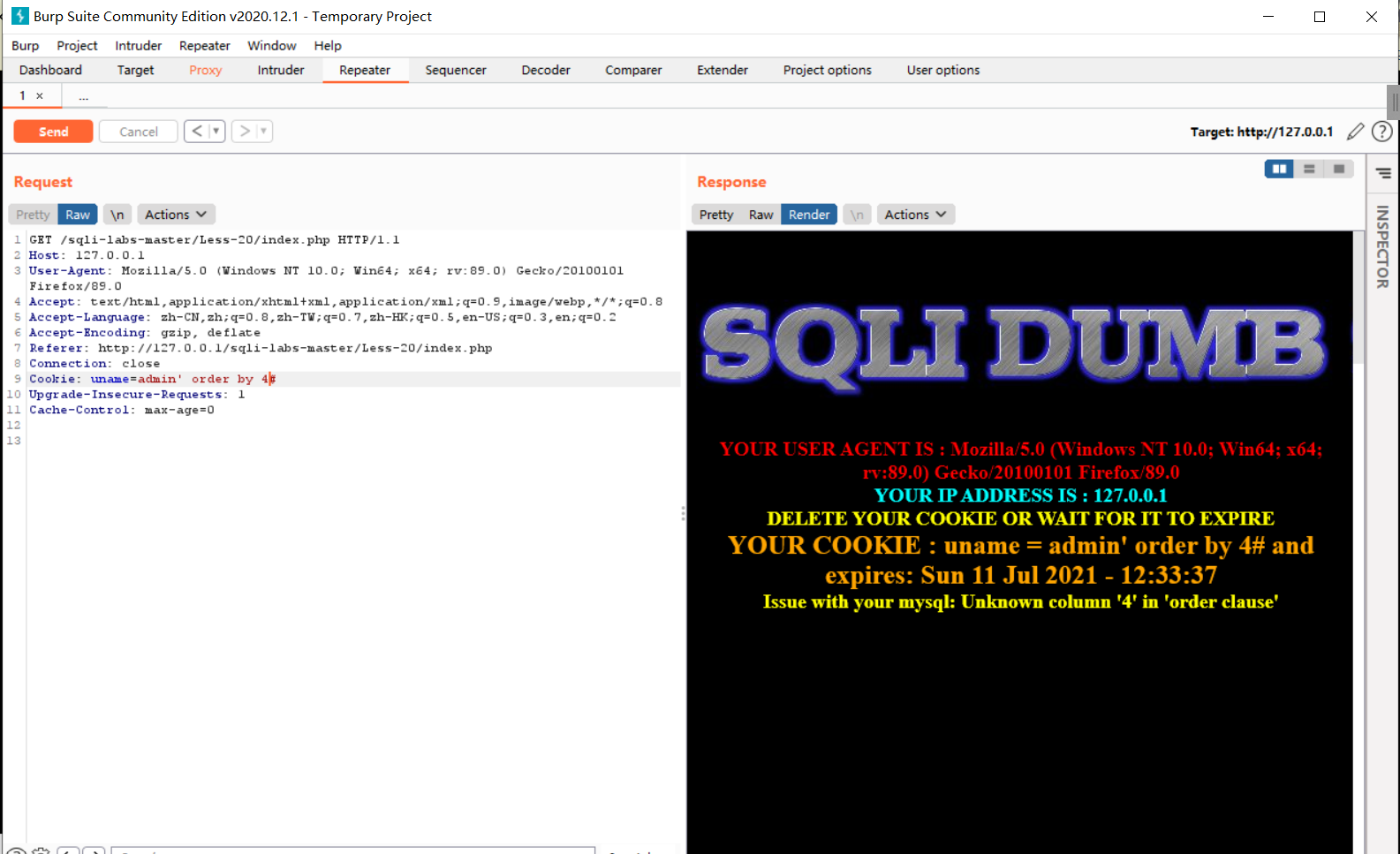Open the Repeater menu in menu bar
This screenshot has height=854, width=1400.
coord(205,46)
